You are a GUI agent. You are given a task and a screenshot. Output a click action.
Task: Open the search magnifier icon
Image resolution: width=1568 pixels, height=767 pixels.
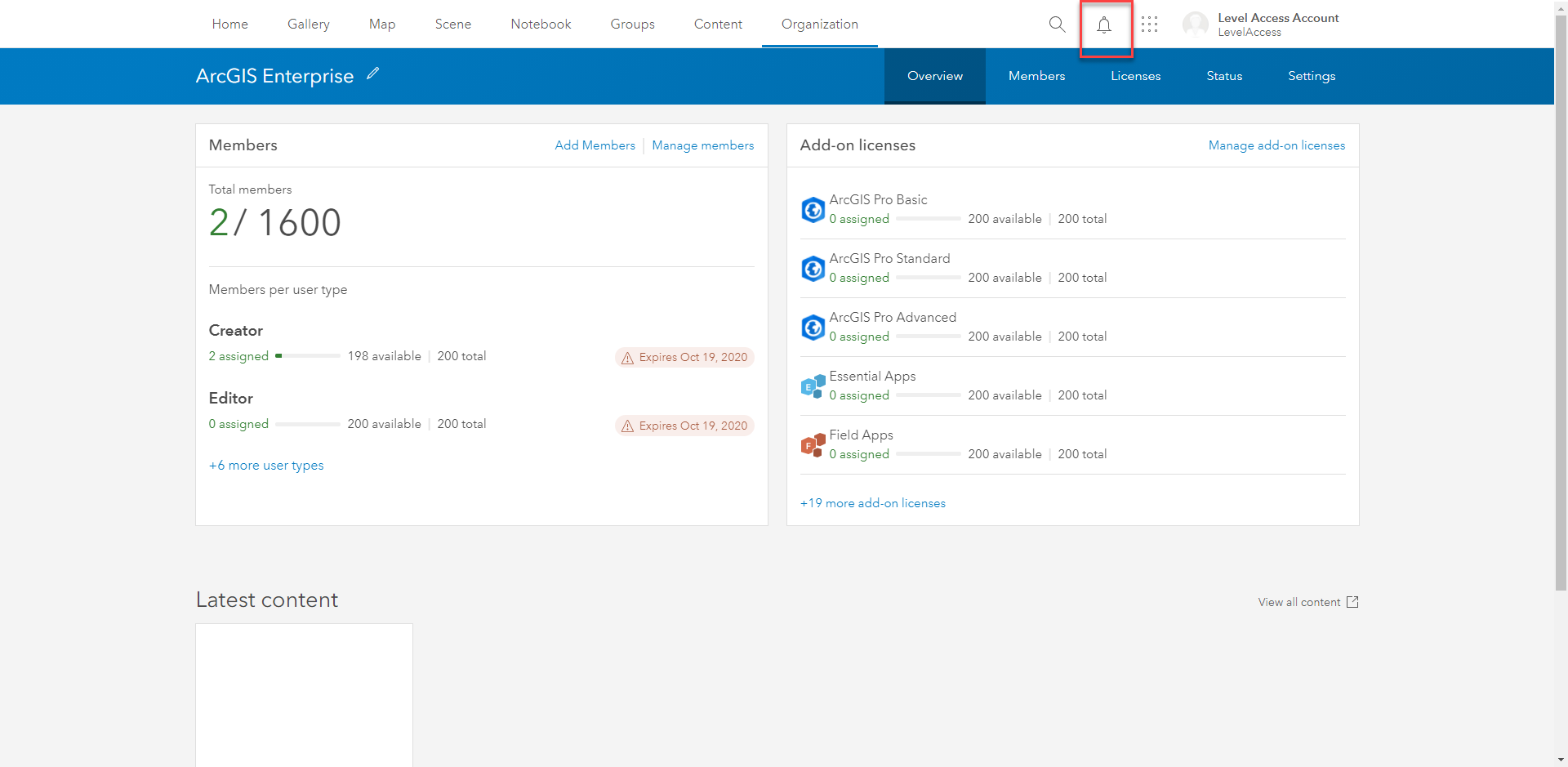[x=1057, y=25]
